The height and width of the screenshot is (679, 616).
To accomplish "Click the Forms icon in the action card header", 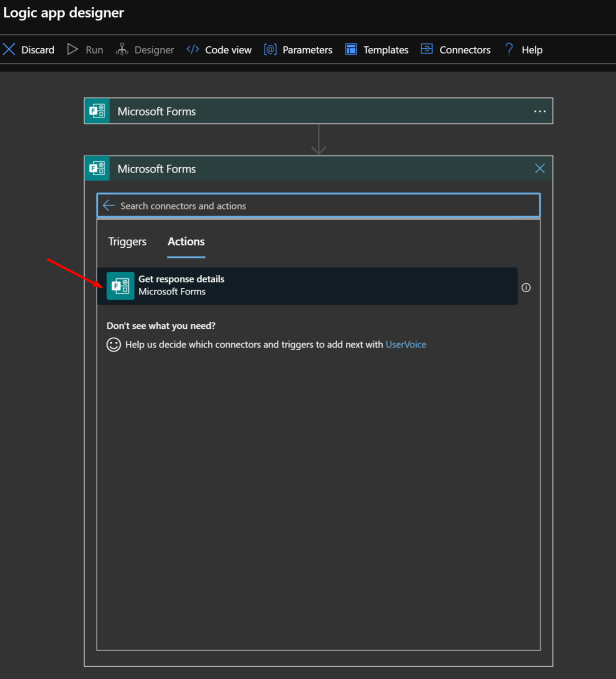I will (x=97, y=168).
